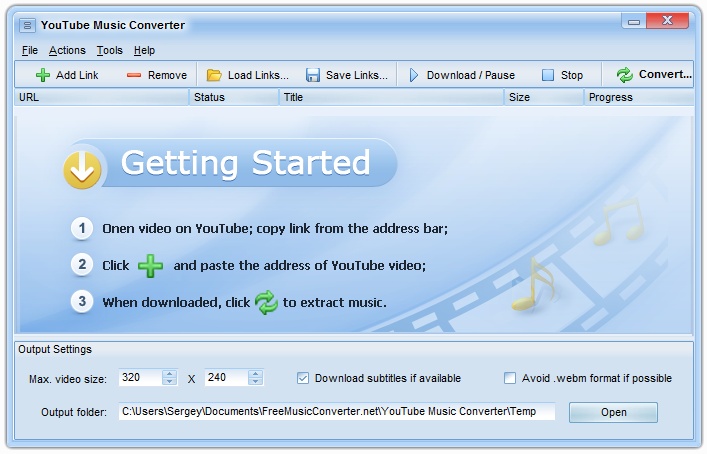Sort by the Status column header

[234, 97]
